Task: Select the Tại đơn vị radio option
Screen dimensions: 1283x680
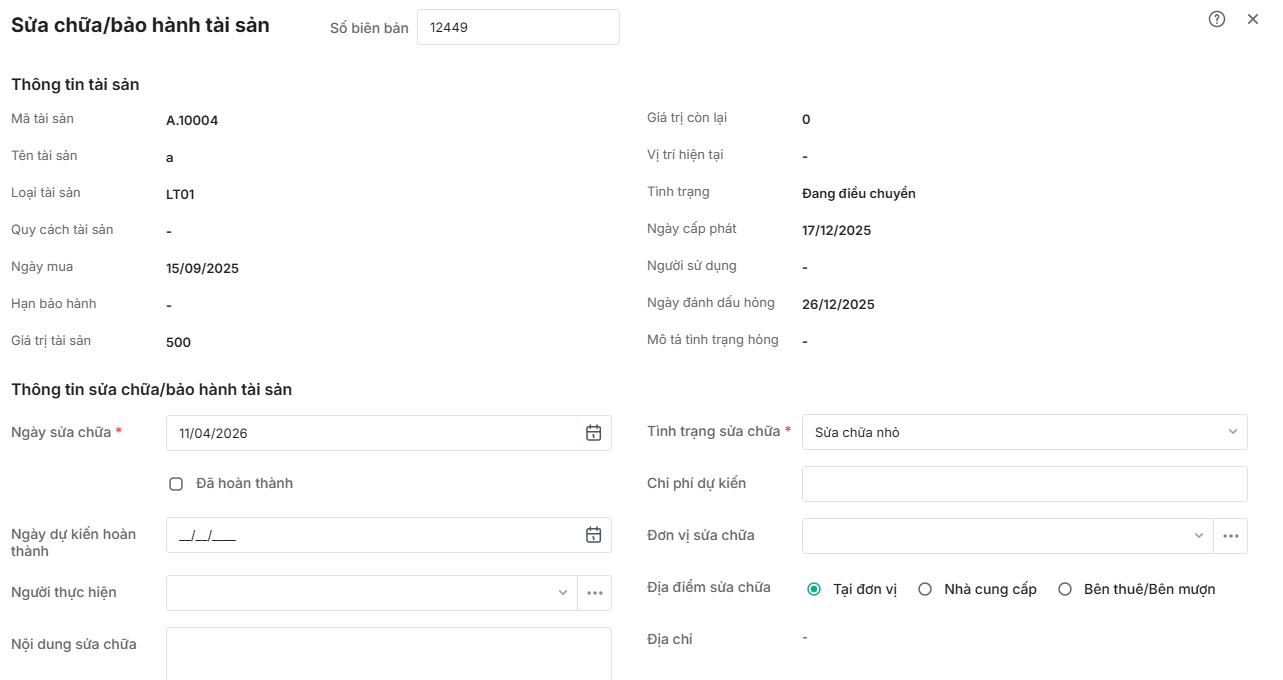Action: pos(814,590)
